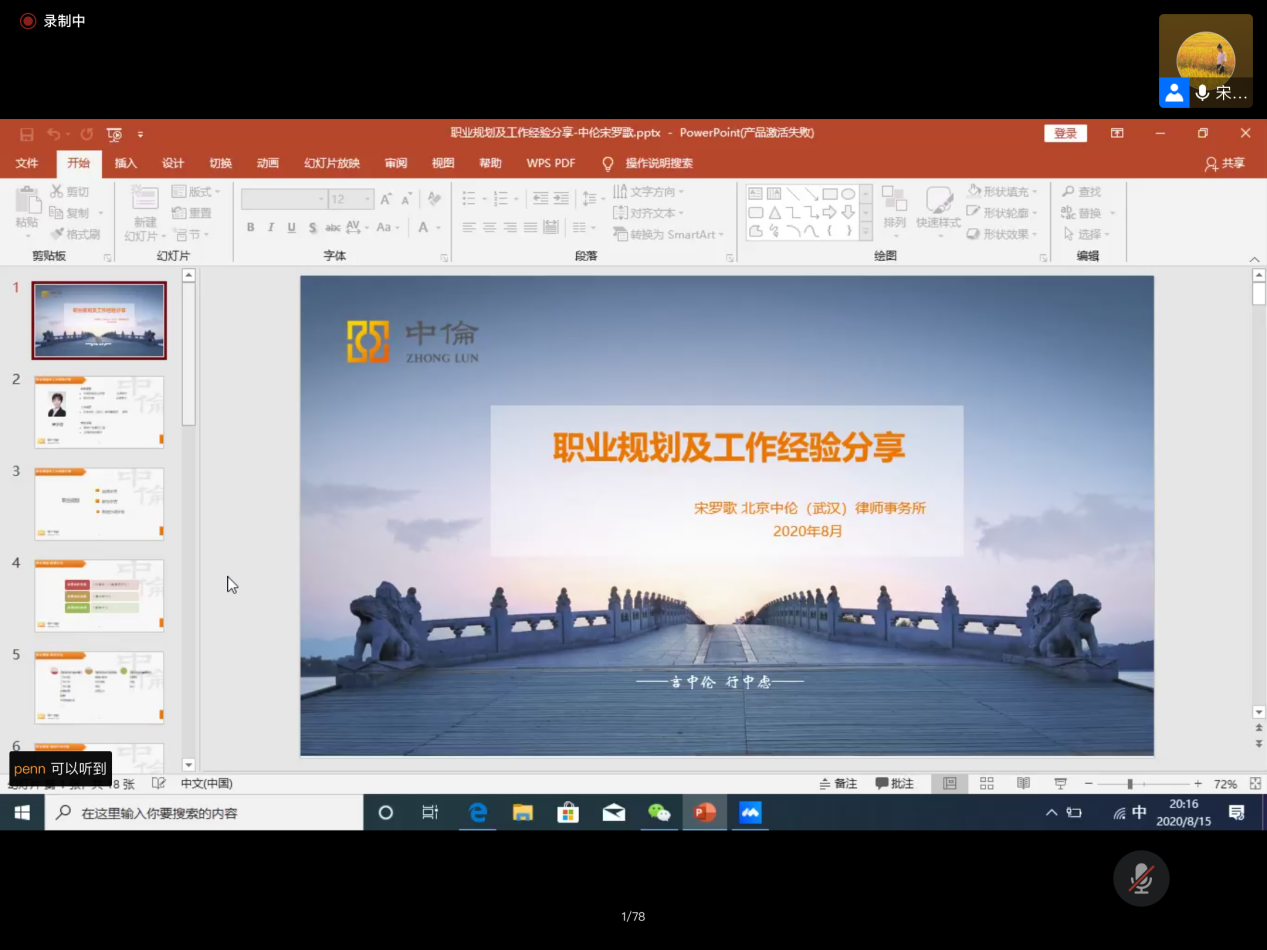Click the new slide (新建幻灯片) icon
The width and height of the screenshot is (1267, 950).
click(145, 199)
